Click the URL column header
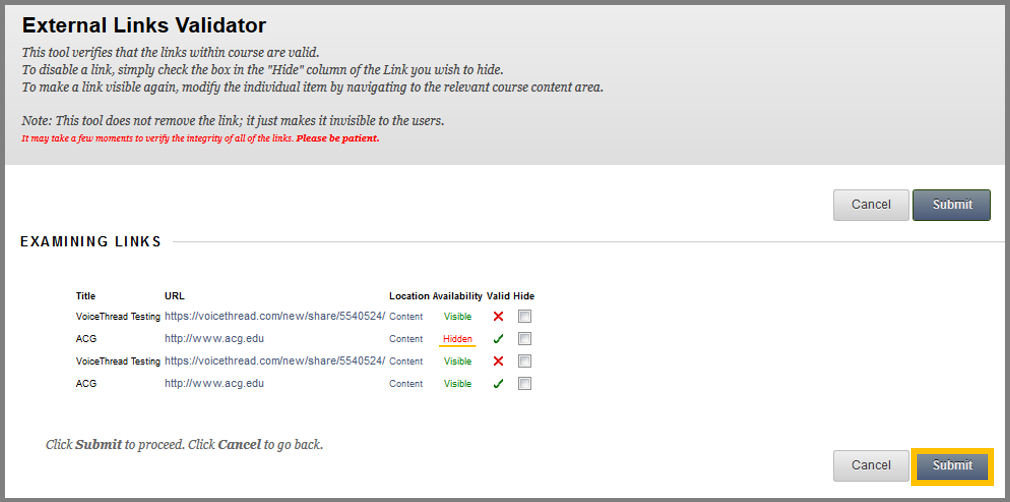 175,296
